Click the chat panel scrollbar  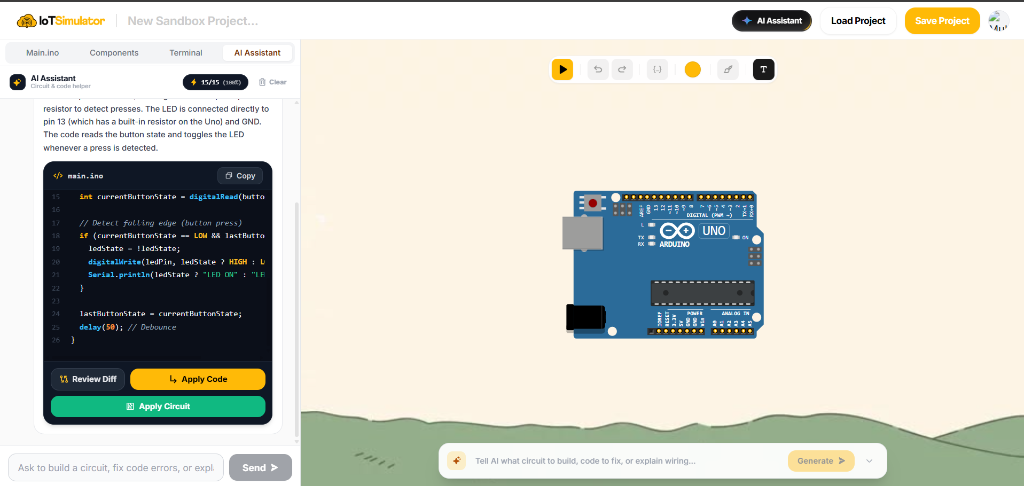[297, 319]
